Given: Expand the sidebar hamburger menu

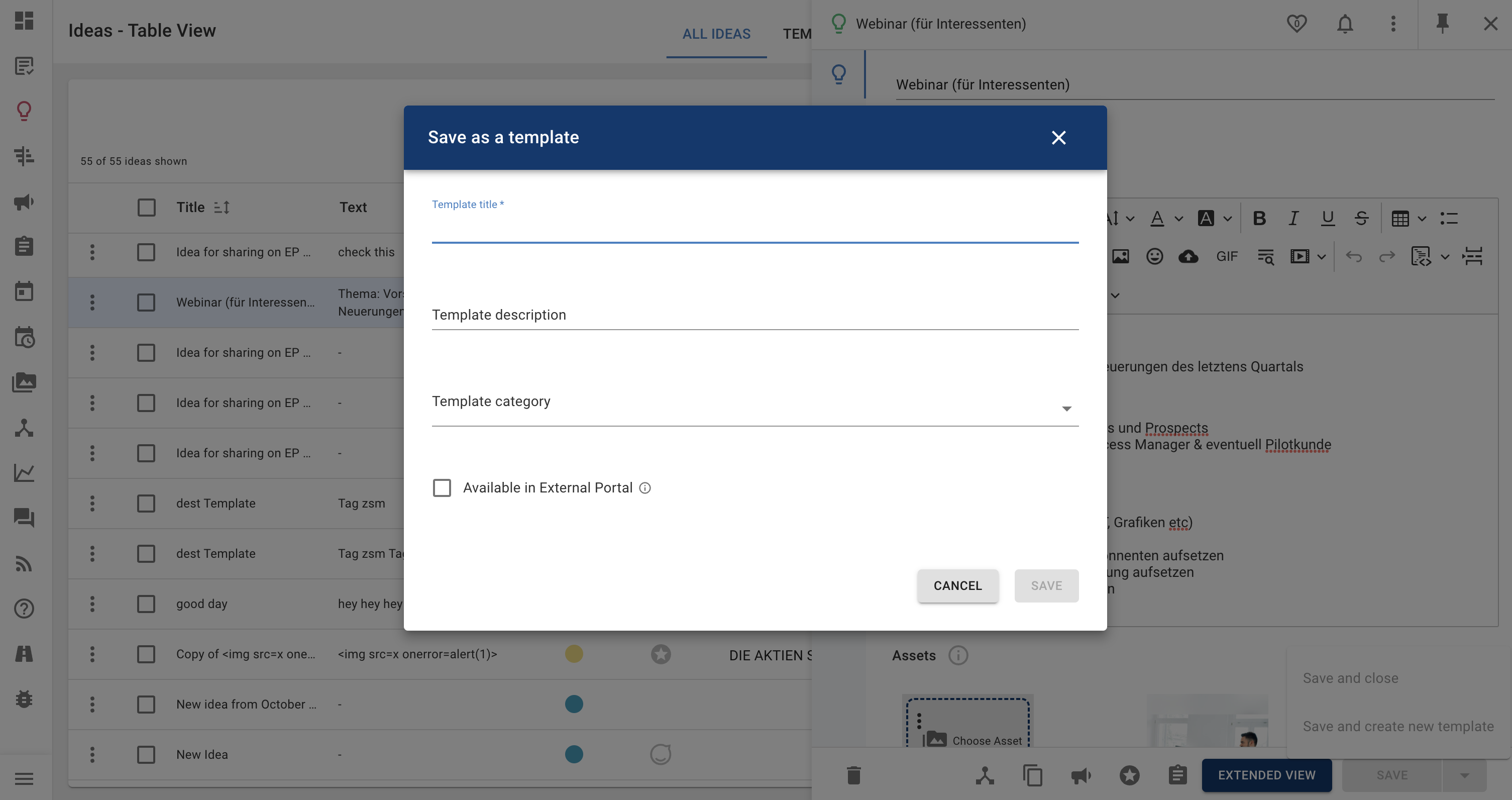Looking at the screenshot, I should [24, 779].
